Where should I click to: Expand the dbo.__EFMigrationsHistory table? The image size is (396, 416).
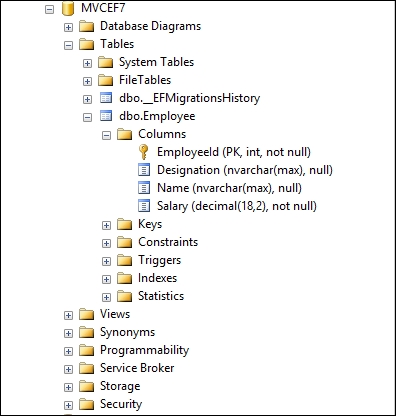click(x=87, y=99)
